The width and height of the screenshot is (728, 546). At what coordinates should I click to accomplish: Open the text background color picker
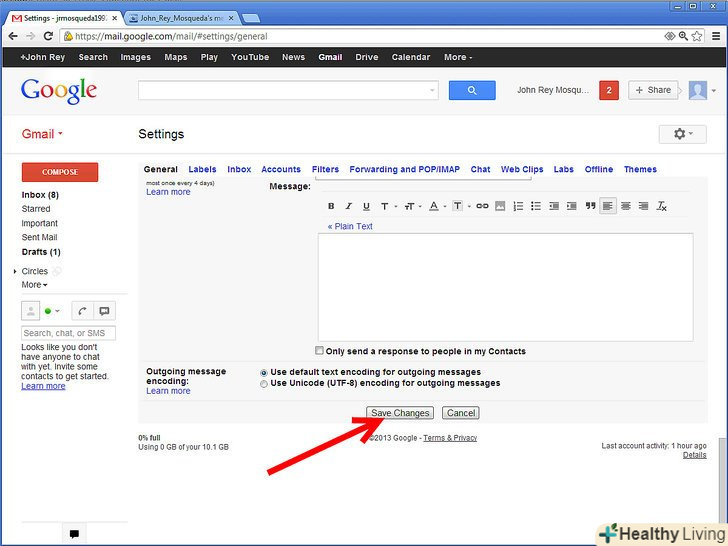pyautogui.click(x=461, y=206)
